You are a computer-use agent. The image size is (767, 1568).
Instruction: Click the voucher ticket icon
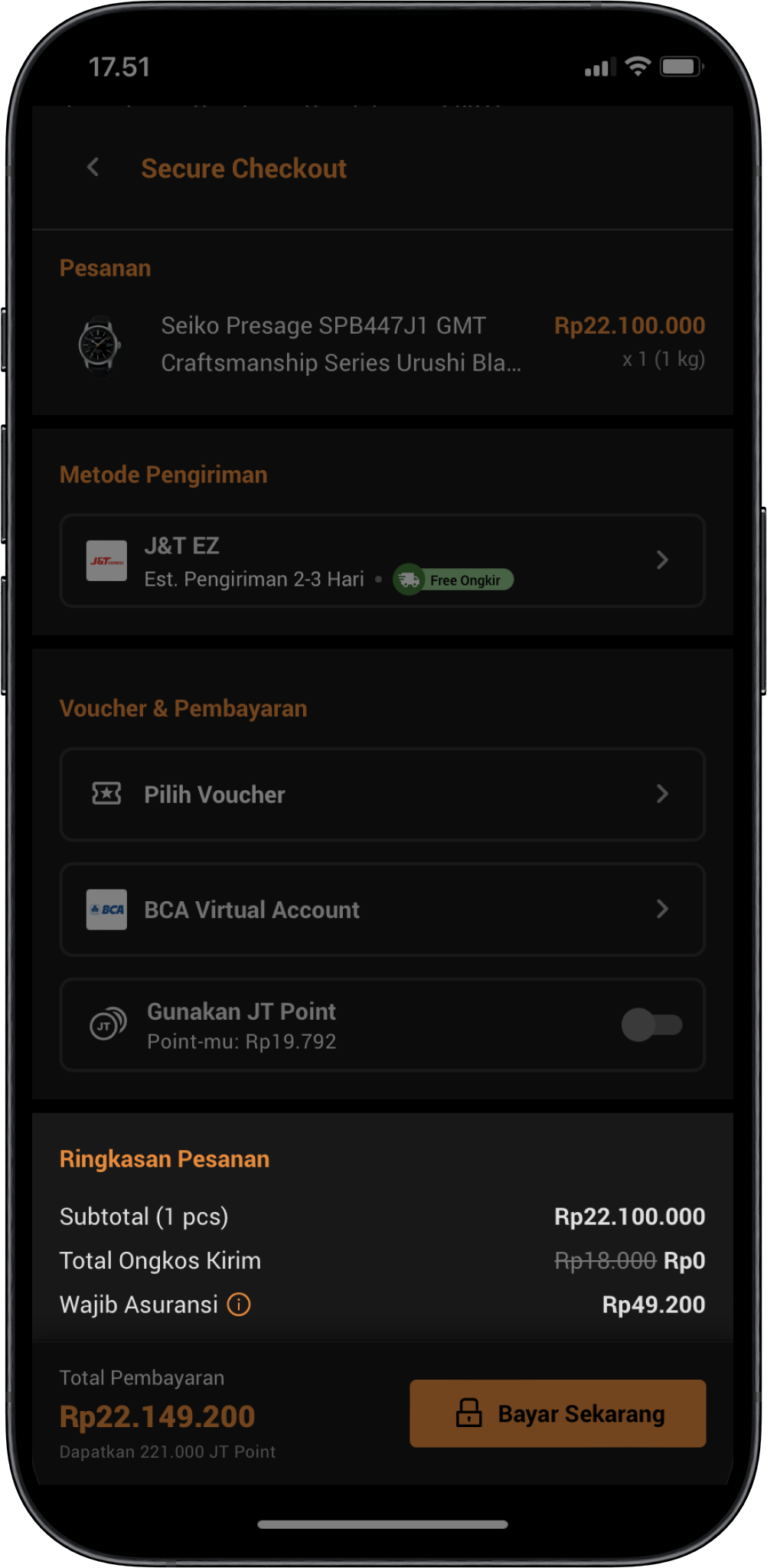pos(106,794)
